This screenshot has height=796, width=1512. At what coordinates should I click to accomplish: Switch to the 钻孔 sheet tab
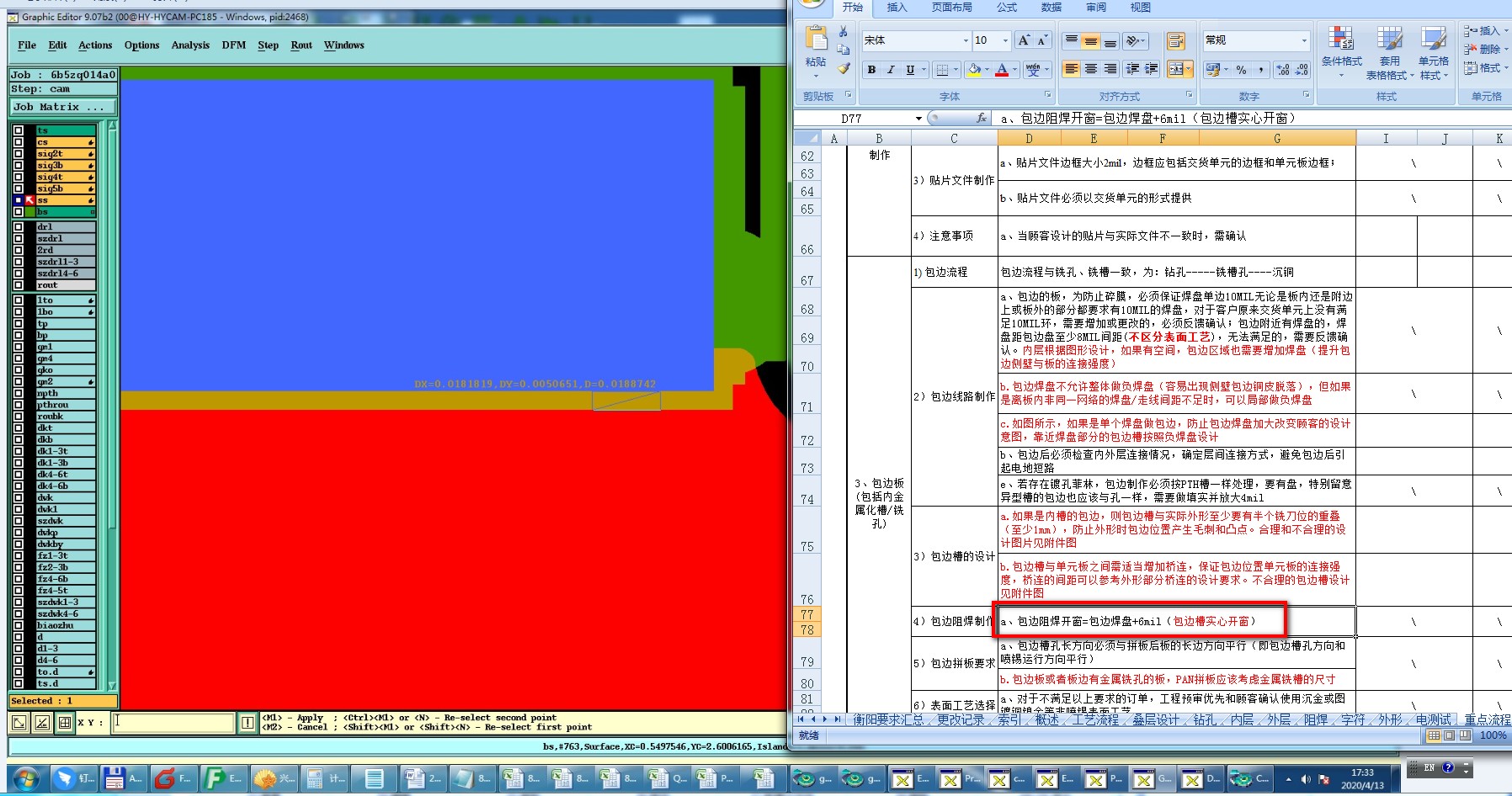[1205, 719]
